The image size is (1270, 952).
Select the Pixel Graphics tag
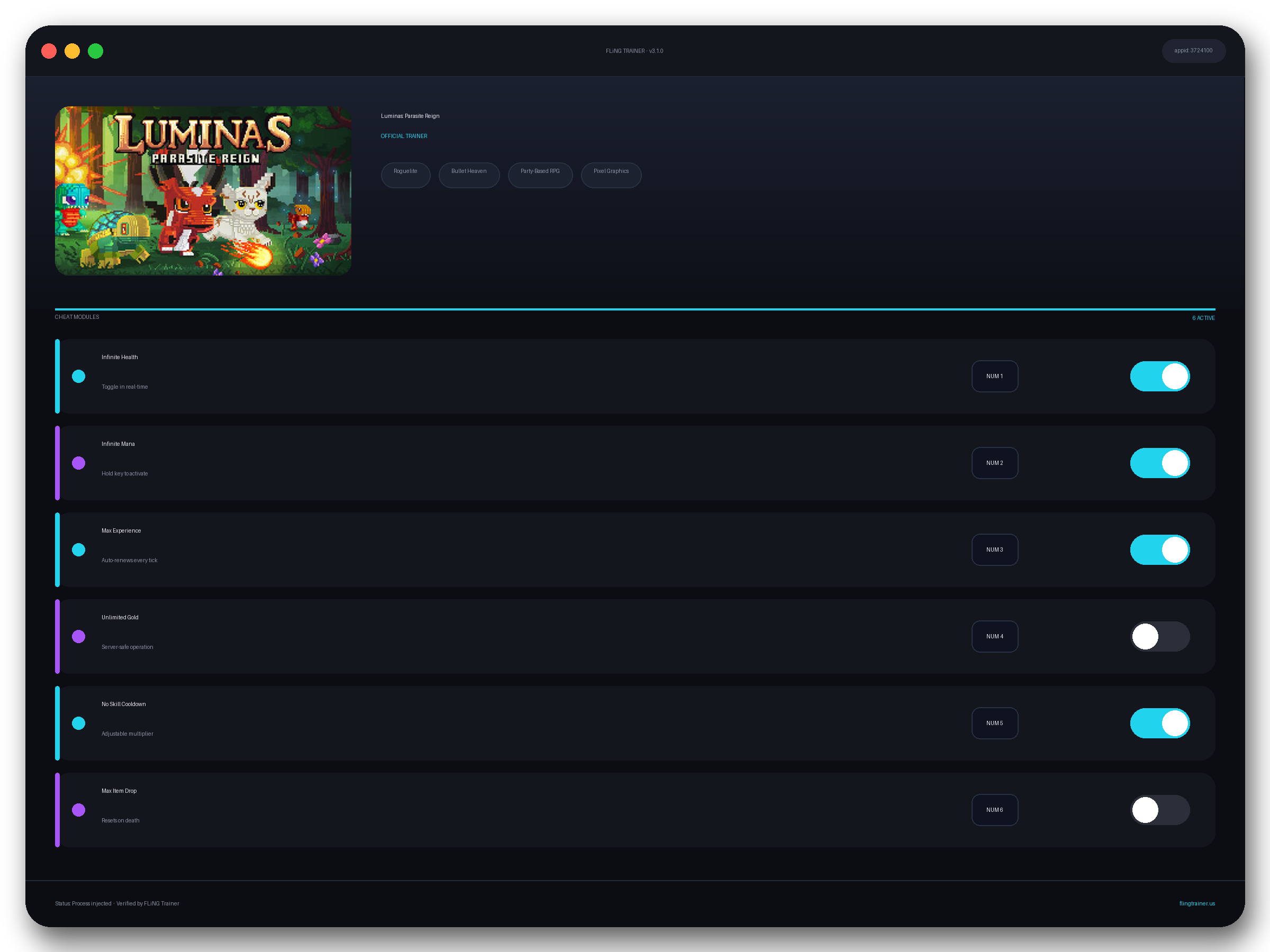(611, 175)
